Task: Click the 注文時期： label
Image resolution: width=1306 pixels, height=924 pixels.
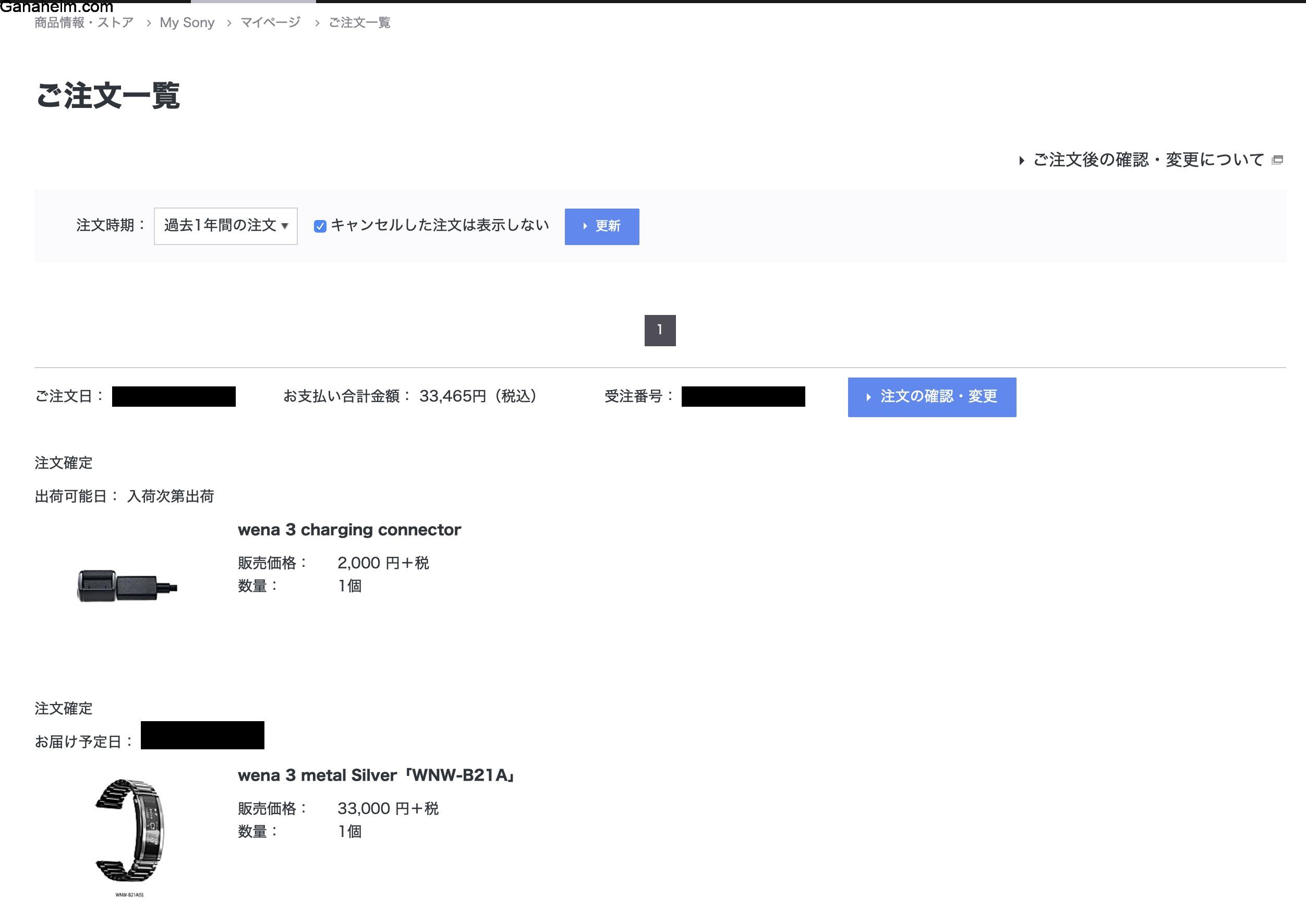Action: [112, 225]
